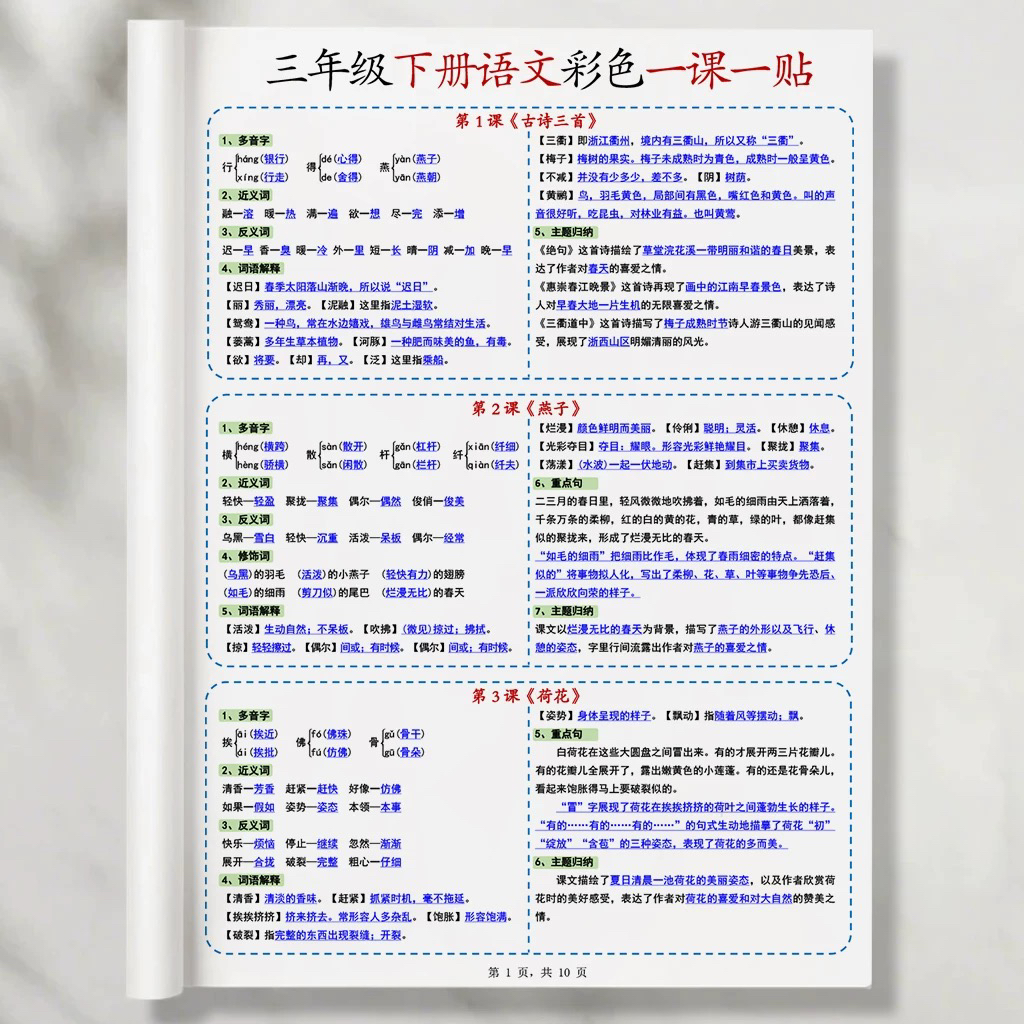Click the antonym pair "快乐—烦恼"
Image resolution: width=1024 pixels, height=1024 pixels.
pyautogui.click(x=248, y=843)
